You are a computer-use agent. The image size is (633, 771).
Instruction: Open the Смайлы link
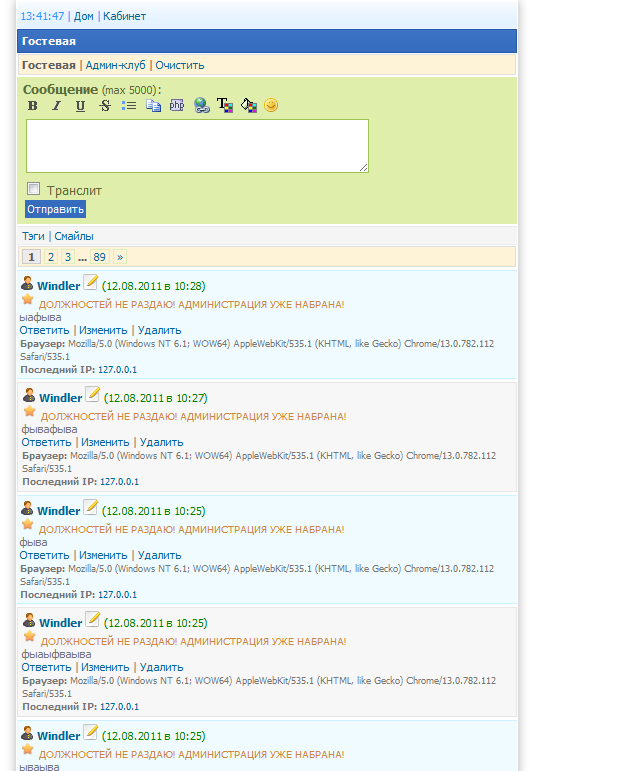point(74,237)
